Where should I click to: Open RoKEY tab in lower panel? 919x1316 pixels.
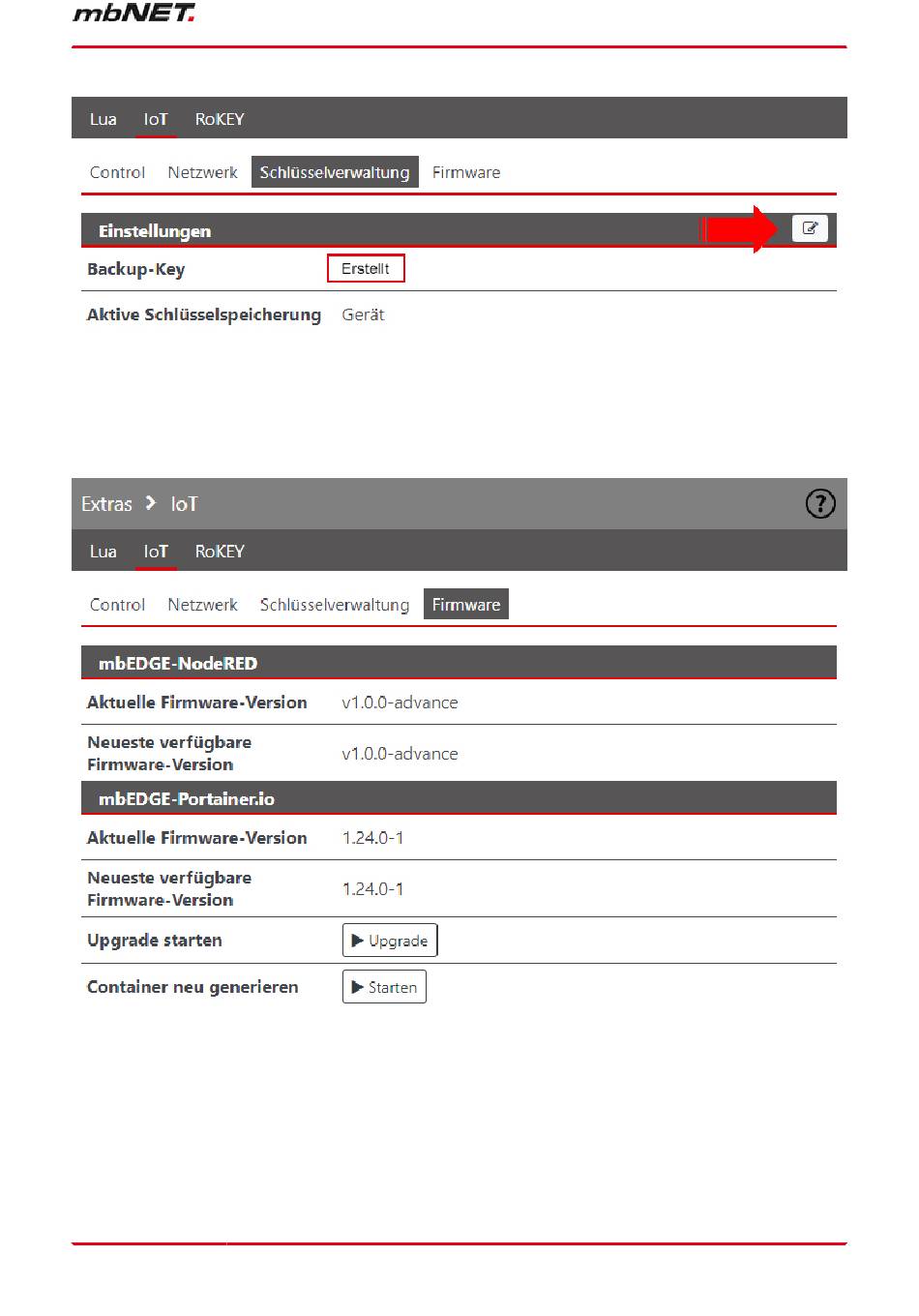pos(220,552)
